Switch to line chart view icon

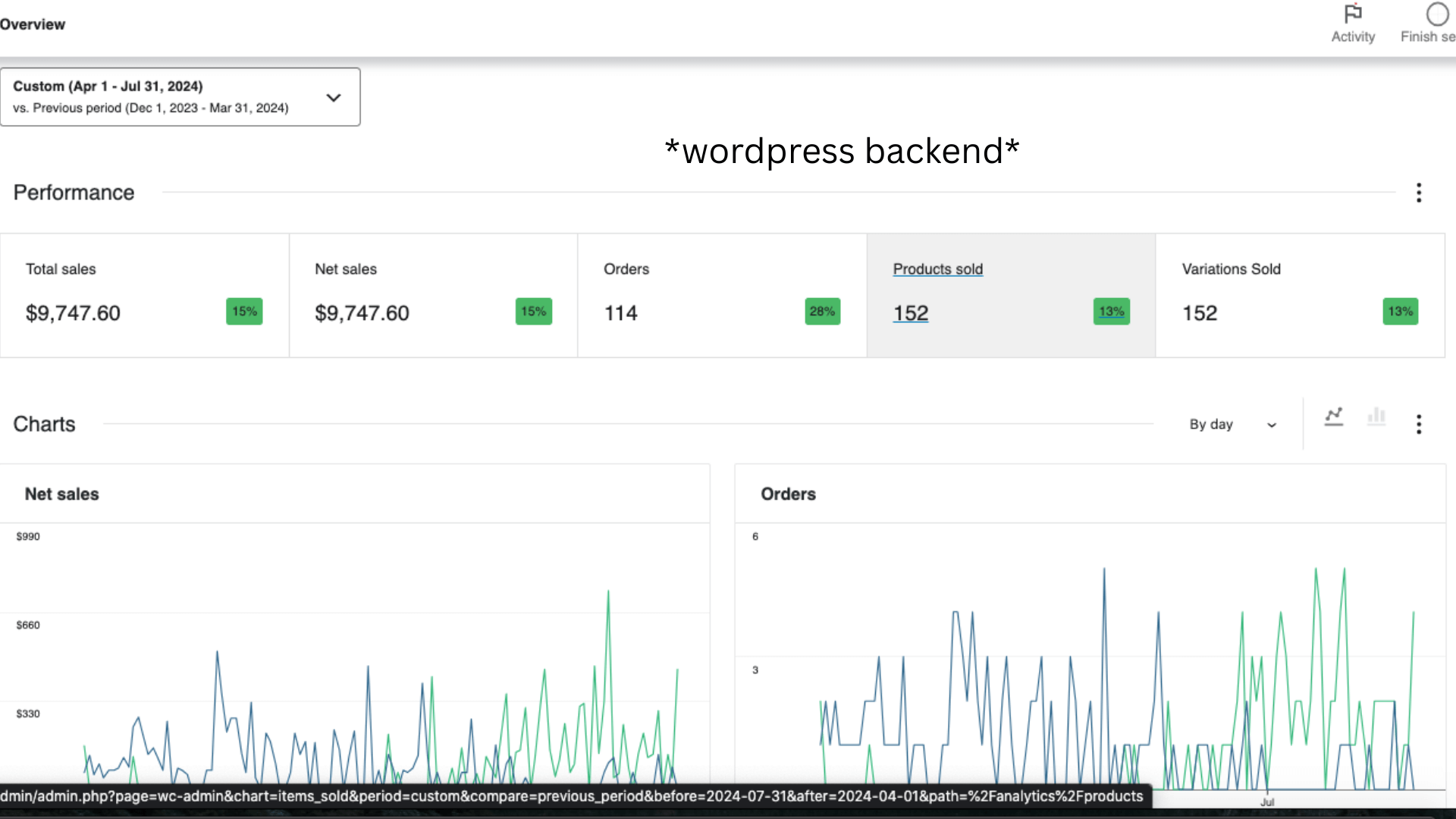(1334, 416)
